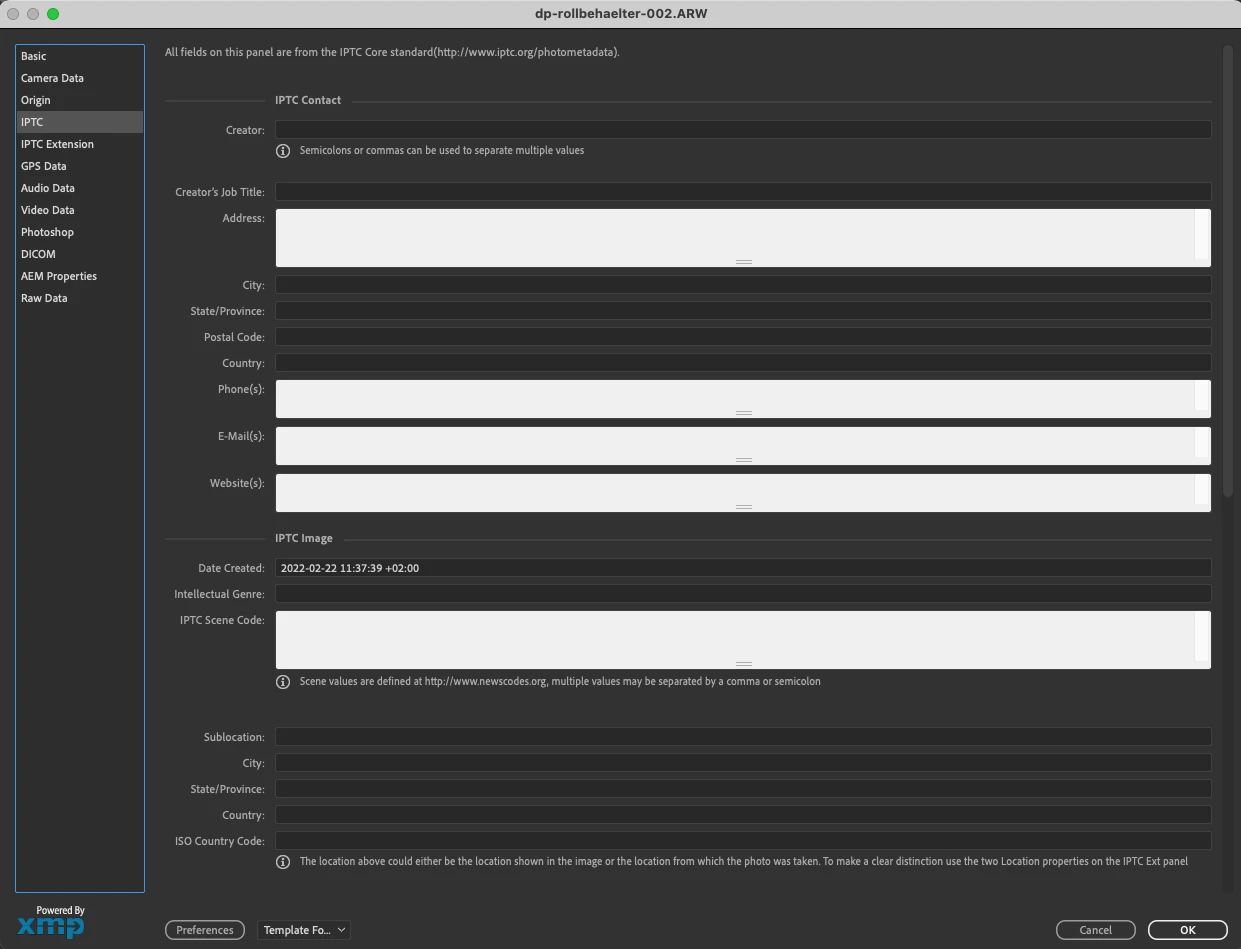
Task: Switch to GPS Data panel
Action: pyautogui.click(x=80, y=166)
